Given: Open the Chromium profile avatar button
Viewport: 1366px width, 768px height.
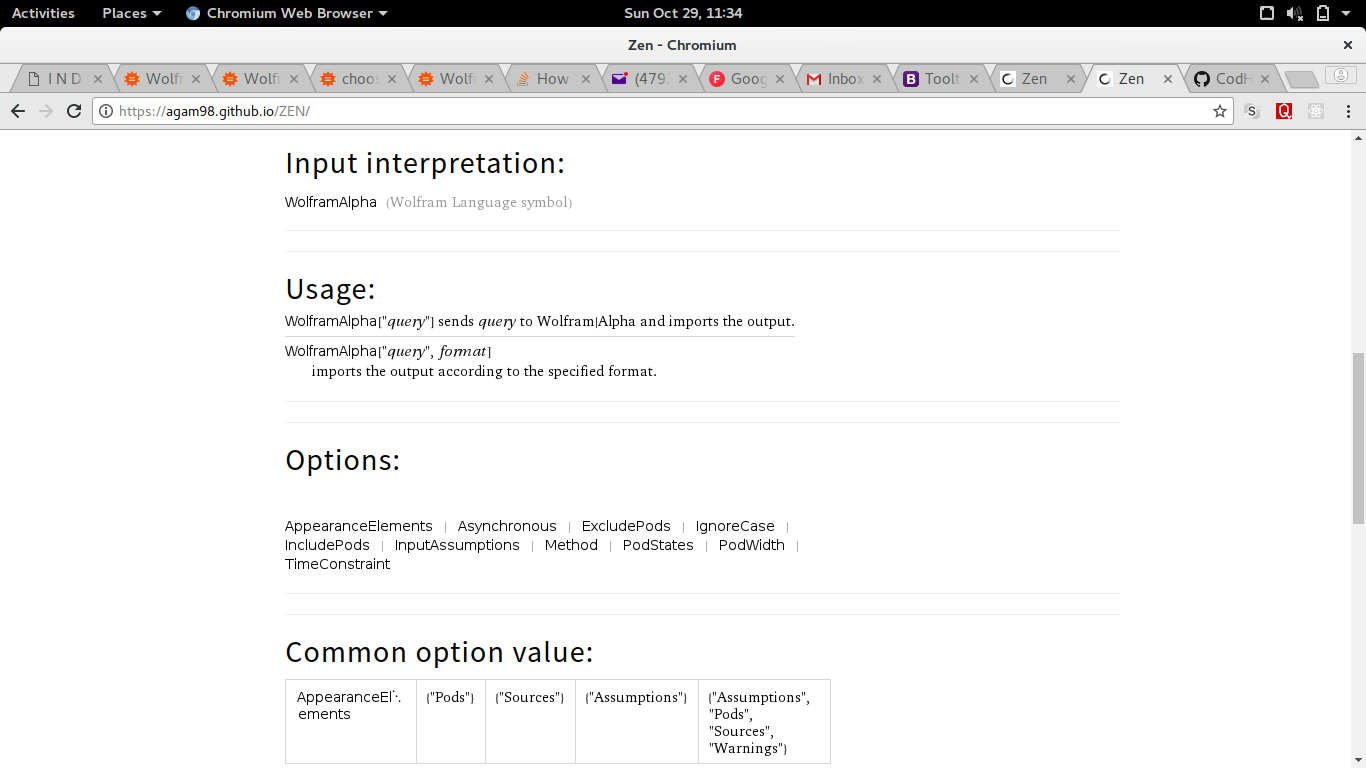Looking at the screenshot, I should (x=1341, y=75).
